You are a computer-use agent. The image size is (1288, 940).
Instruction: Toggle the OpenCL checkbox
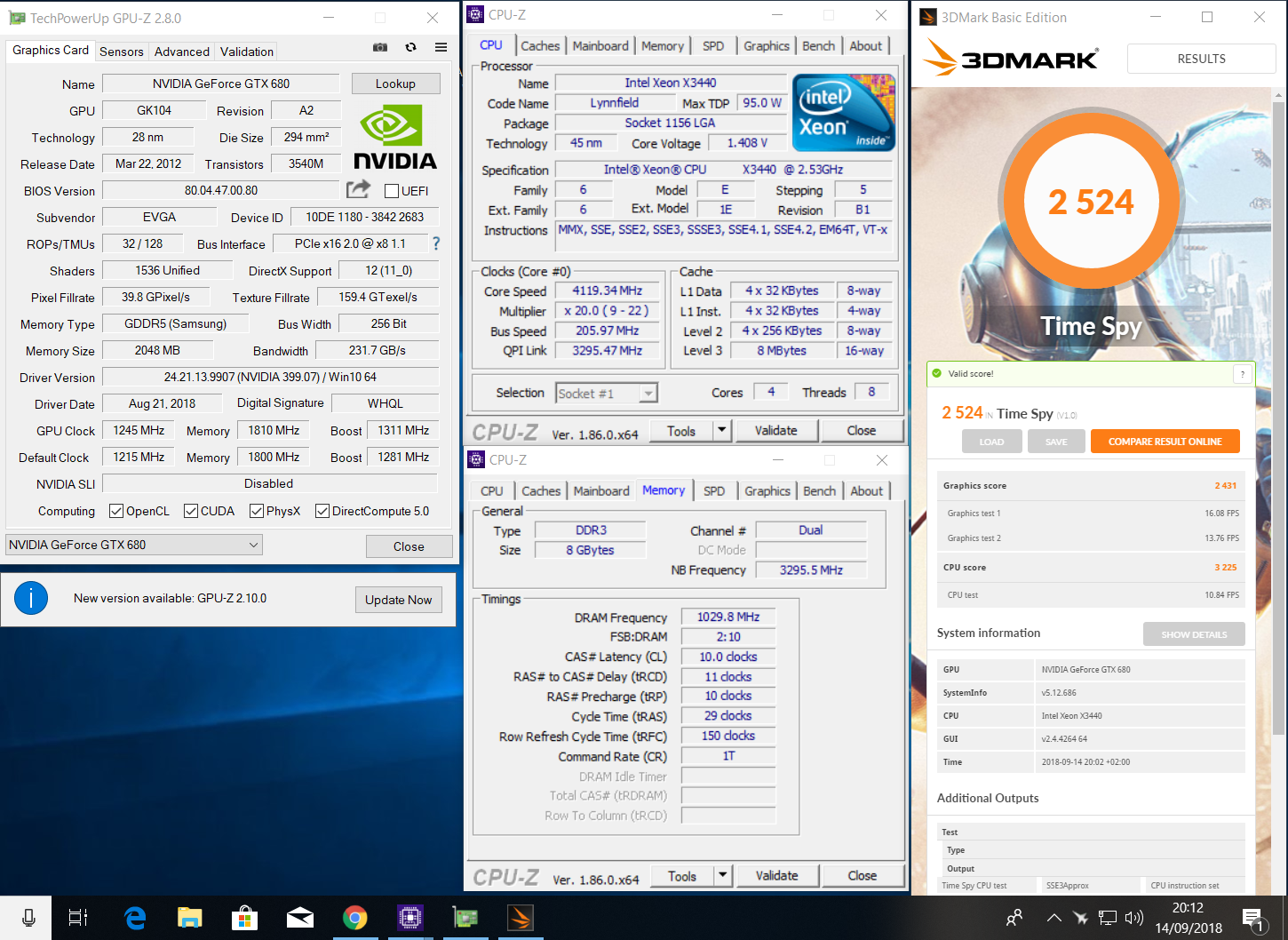[x=115, y=511]
